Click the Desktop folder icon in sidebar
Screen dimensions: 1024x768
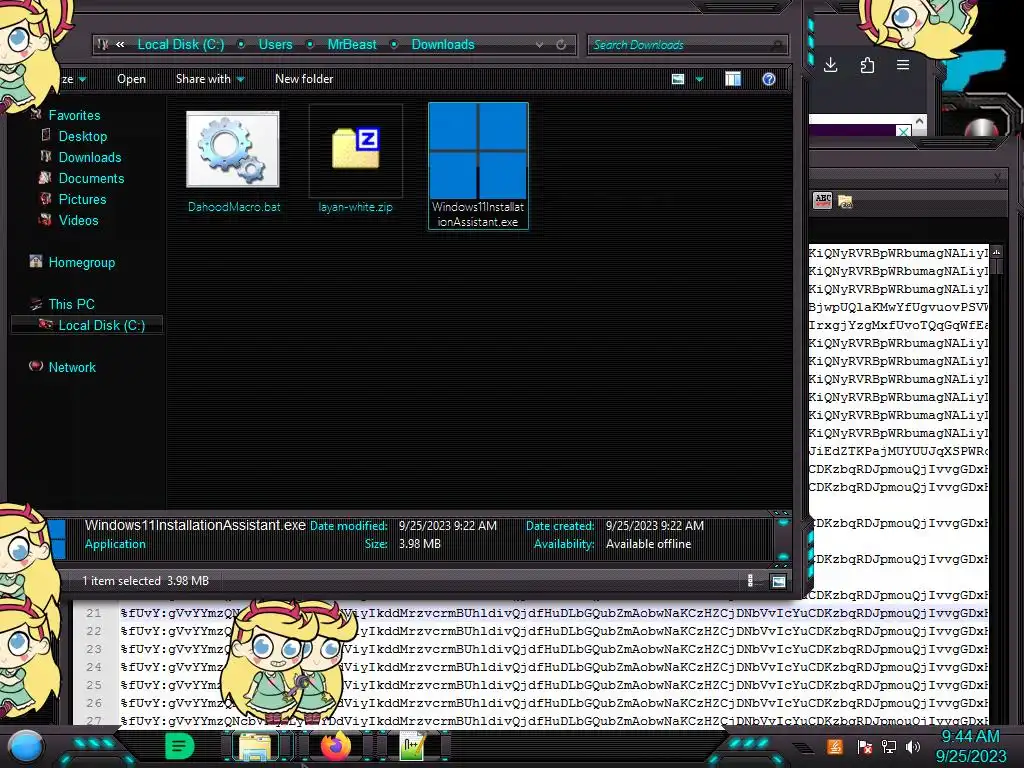[46, 135]
